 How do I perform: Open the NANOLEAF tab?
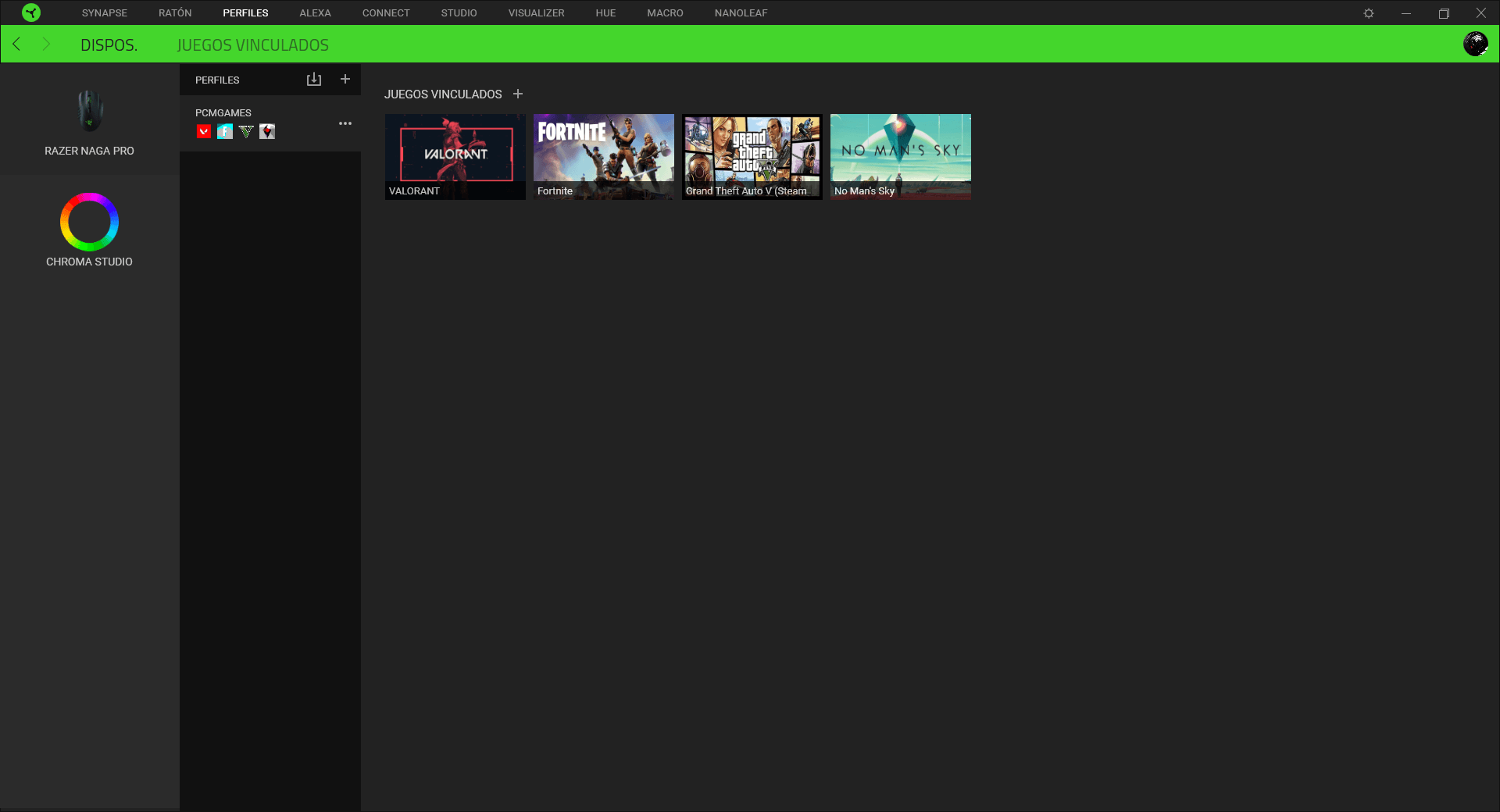coord(741,13)
